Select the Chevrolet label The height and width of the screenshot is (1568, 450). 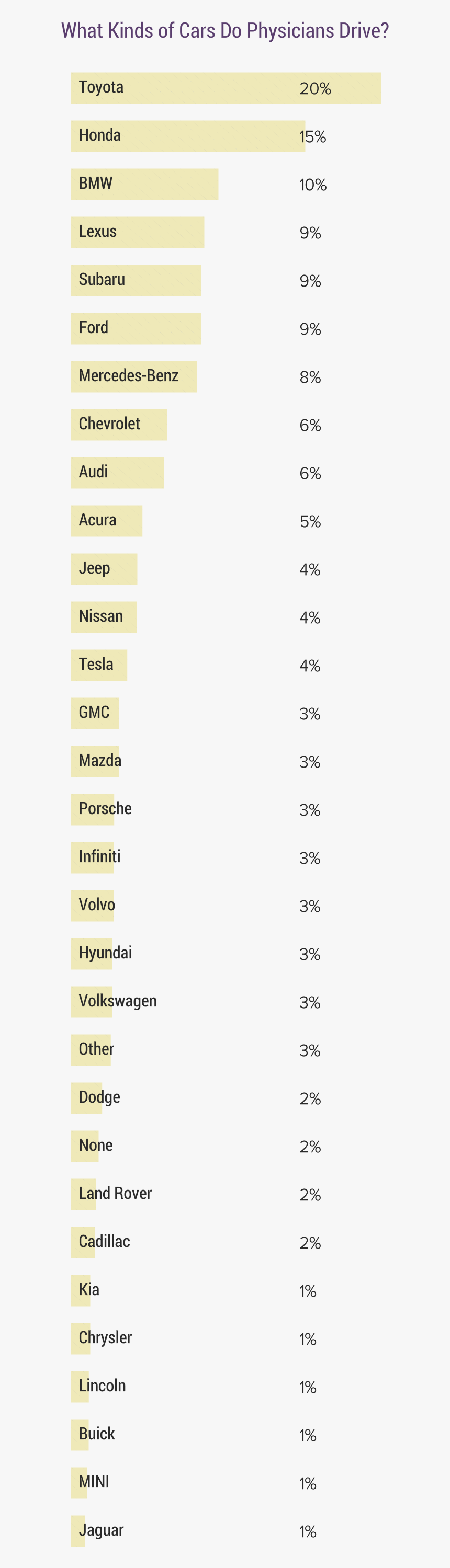109,424
